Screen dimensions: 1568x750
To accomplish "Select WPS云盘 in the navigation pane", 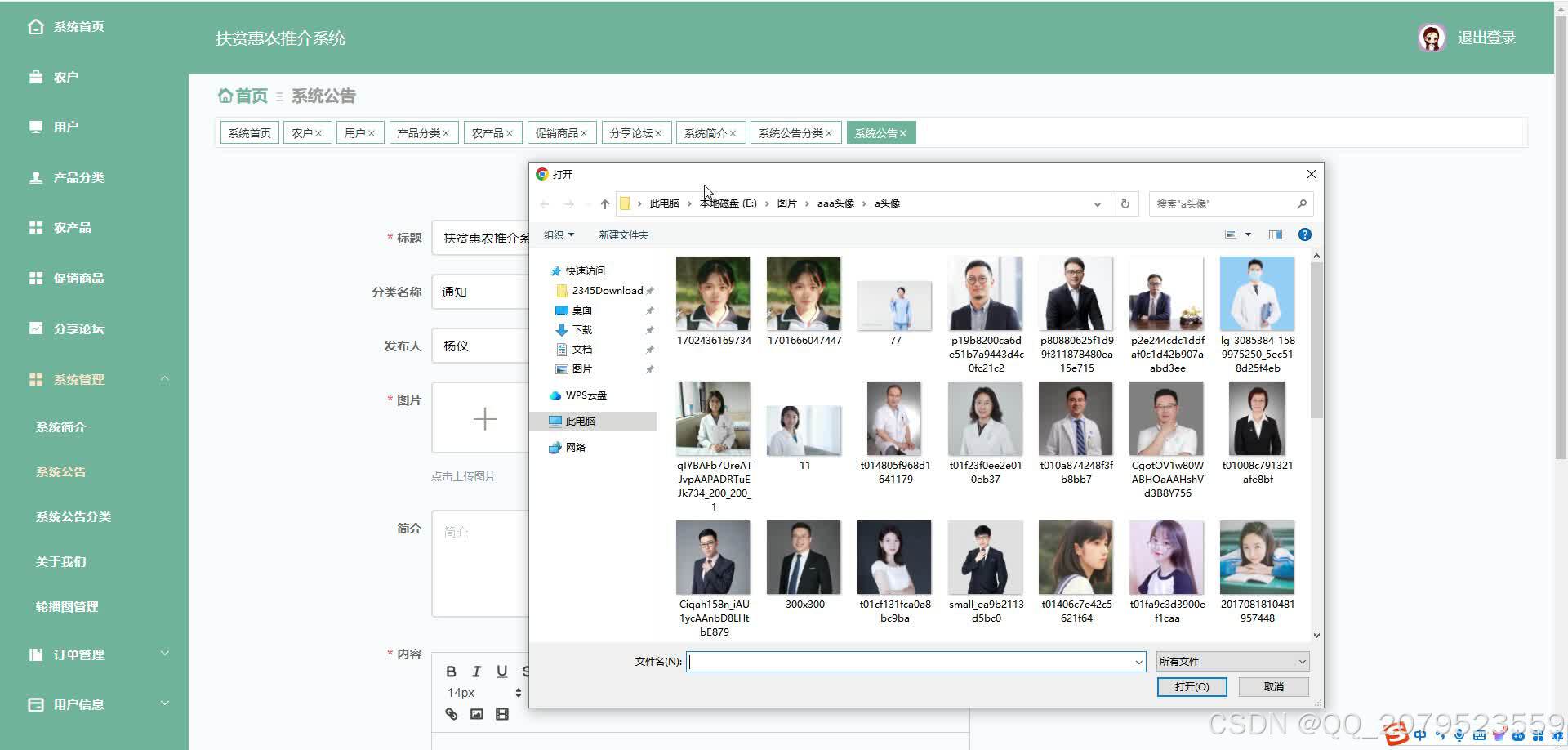I will tap(586, 395).
